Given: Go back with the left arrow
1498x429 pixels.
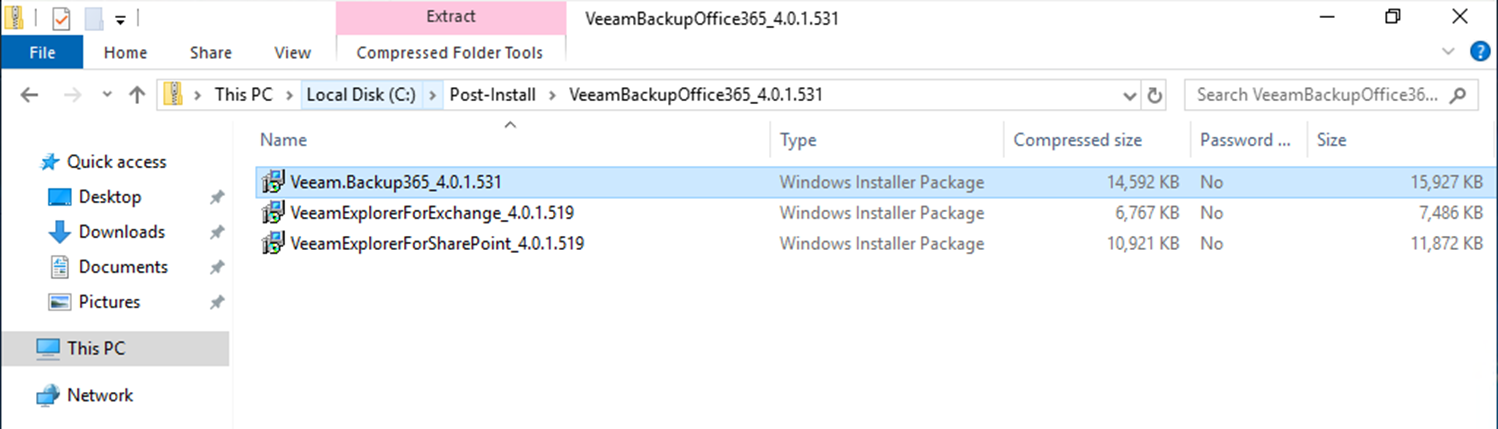Looking at the screenshot, I should 29,95.
